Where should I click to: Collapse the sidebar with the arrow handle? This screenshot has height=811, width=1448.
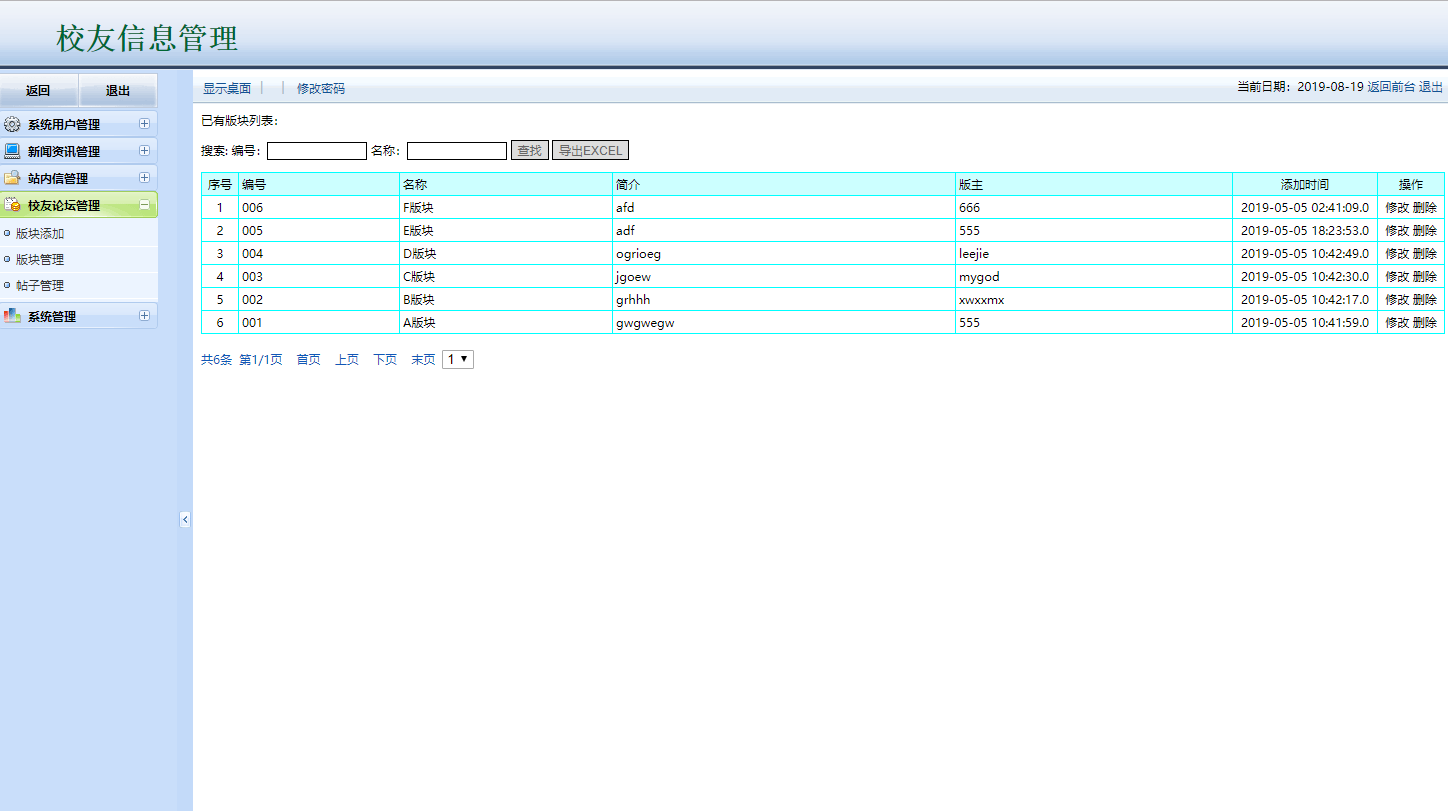[185, 519]
